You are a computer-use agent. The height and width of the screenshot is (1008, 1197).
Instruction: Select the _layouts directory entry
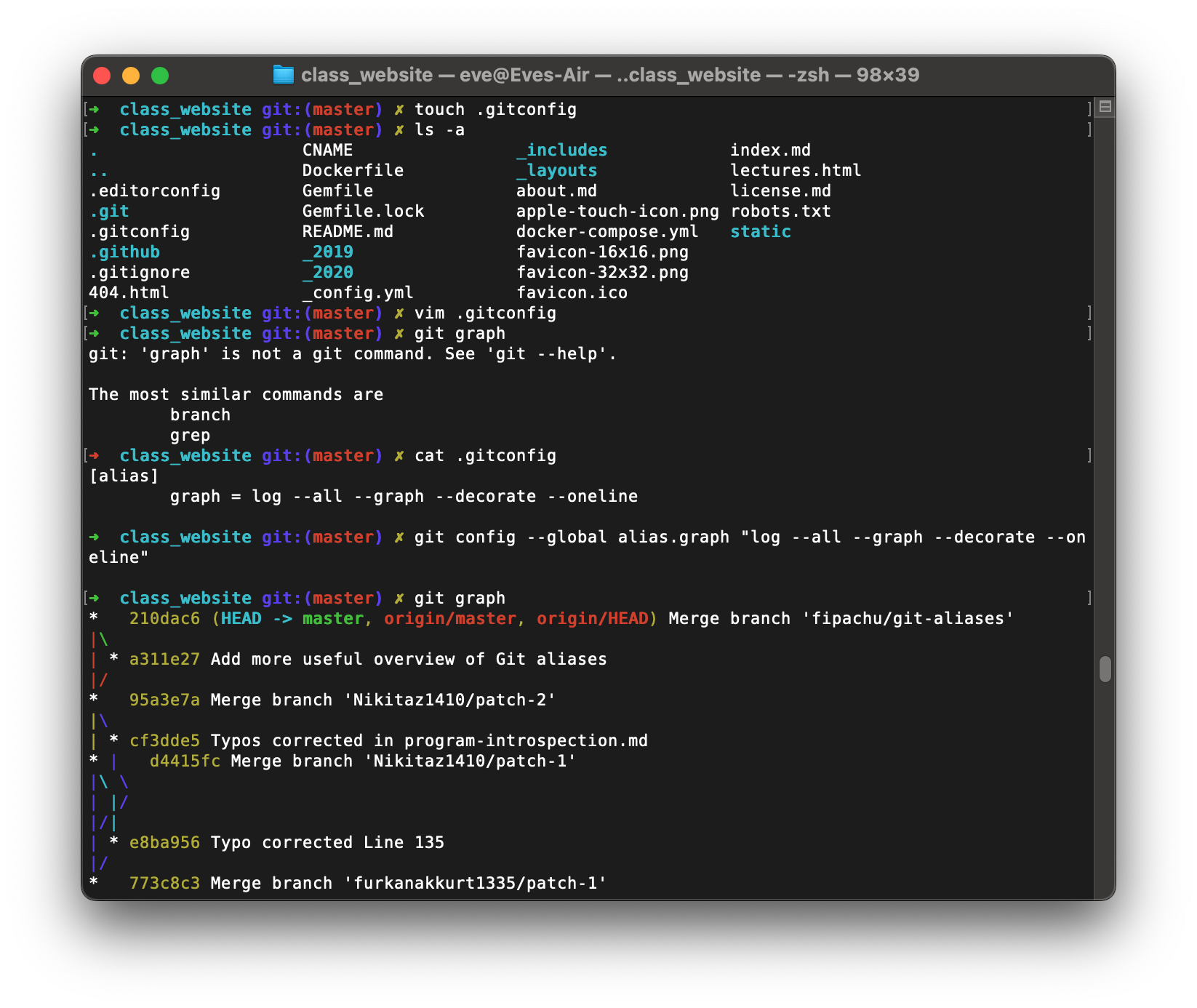[x=557, y=170]
